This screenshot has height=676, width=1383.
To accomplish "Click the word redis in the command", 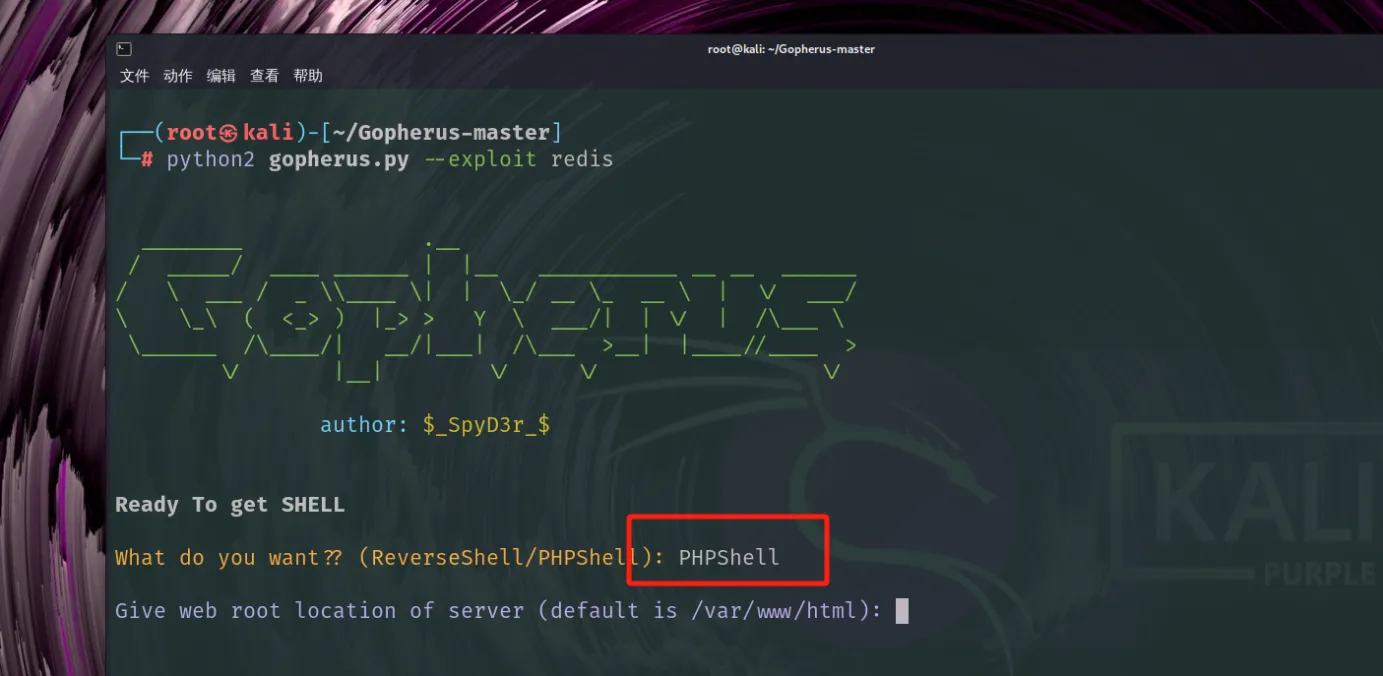I will click(582, 159).
